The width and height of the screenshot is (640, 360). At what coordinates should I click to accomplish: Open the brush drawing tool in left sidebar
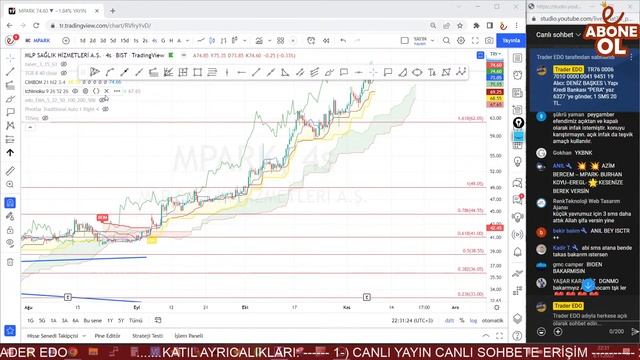(10, 99)
